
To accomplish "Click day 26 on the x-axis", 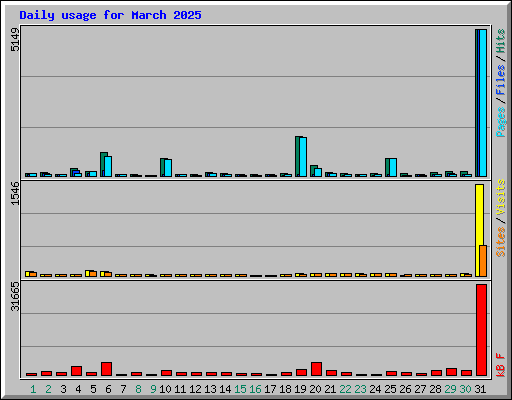I will point(405,389).
